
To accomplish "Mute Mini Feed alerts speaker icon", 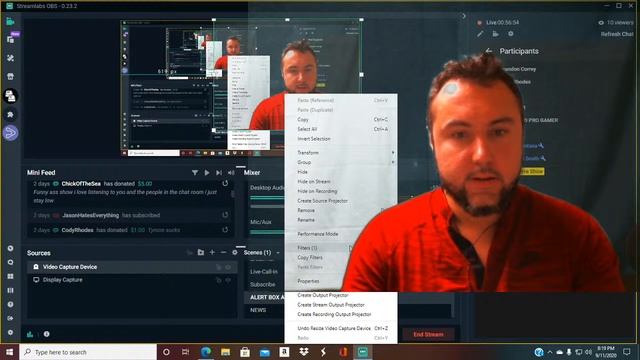I will [231, 173].
